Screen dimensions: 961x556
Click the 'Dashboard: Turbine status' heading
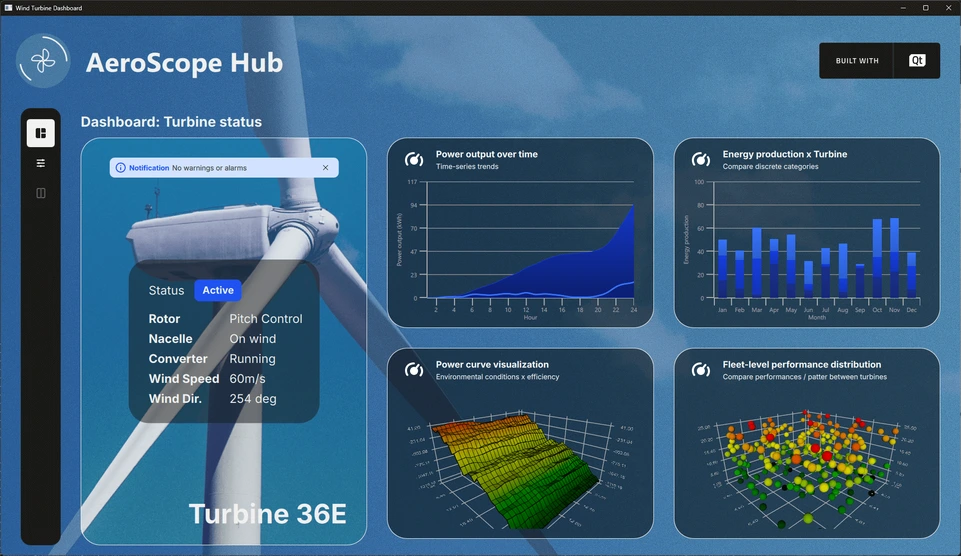tap(171, 122)
